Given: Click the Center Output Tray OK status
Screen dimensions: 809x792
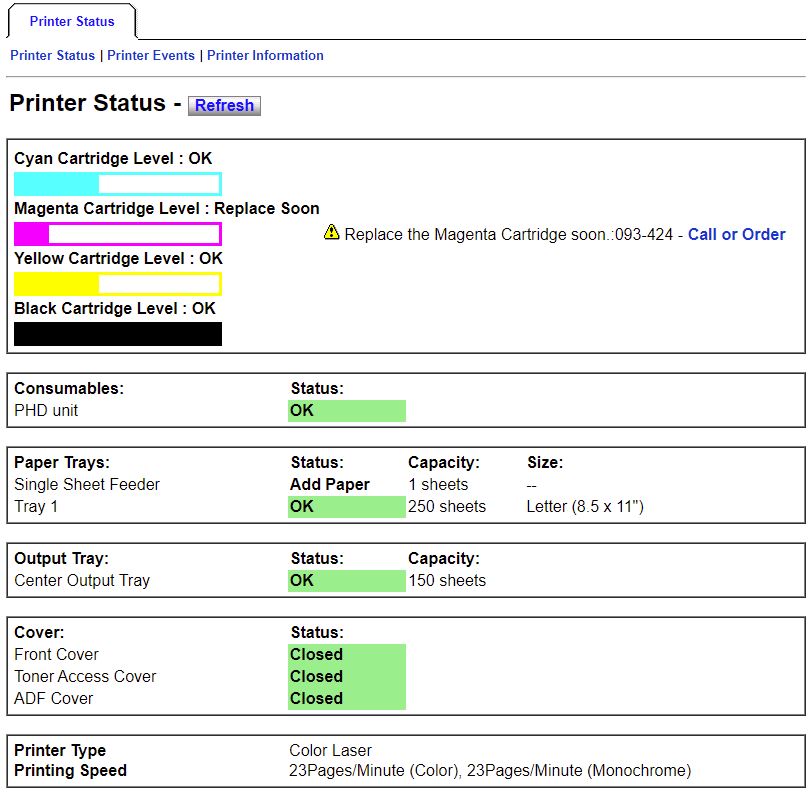Looking at the screenshot, I should 345,580.
